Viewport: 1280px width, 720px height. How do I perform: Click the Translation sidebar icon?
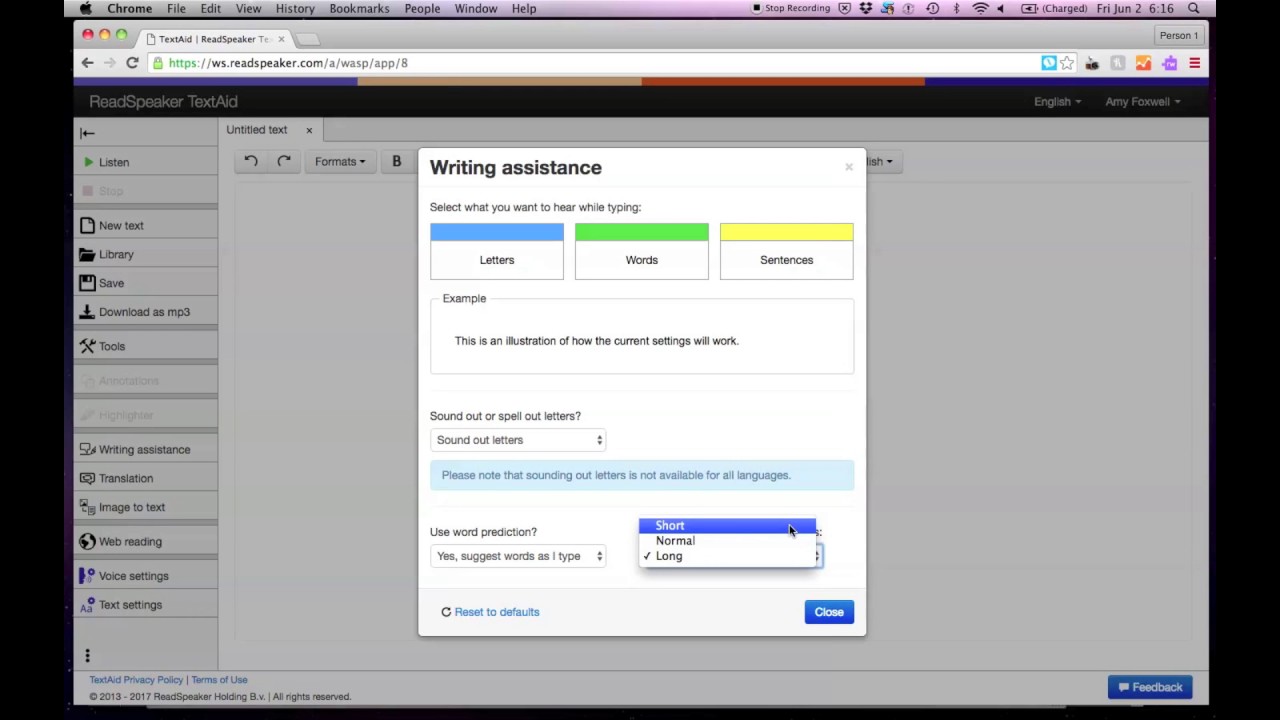click(x=87, y=479)
